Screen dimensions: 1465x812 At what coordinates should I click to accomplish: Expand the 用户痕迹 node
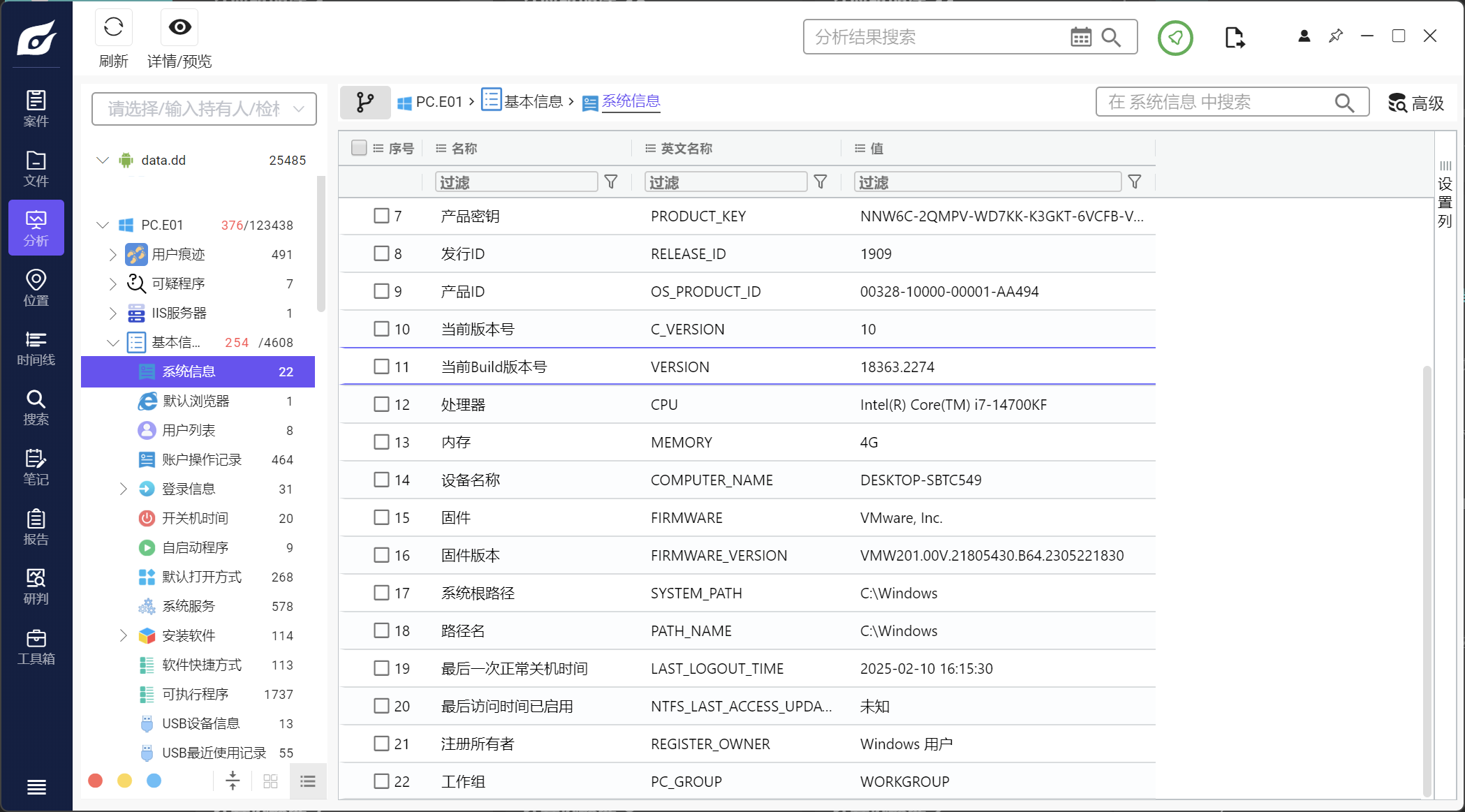[112, 255]
